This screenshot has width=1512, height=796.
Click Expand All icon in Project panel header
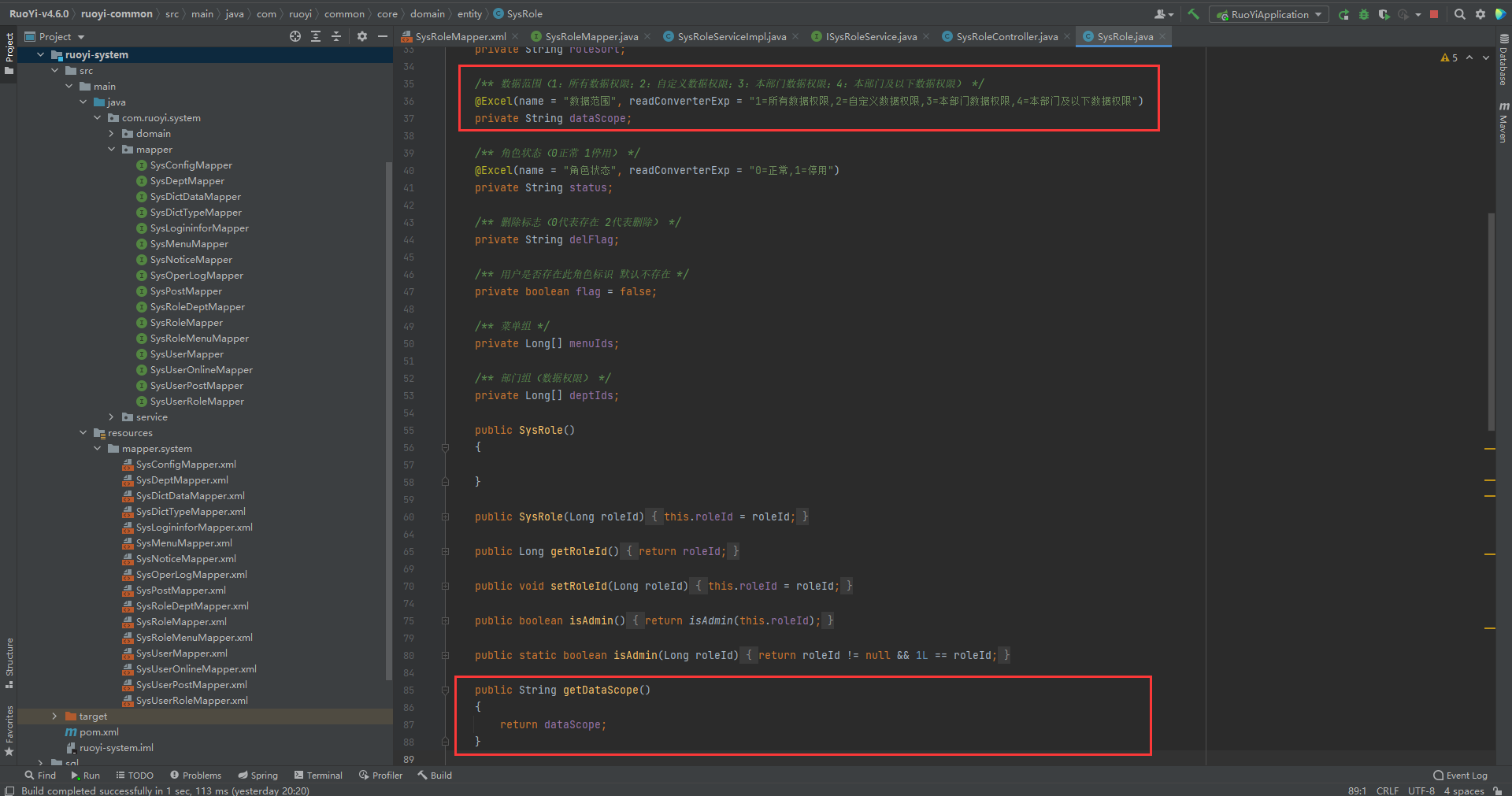[x=316, y=36]
